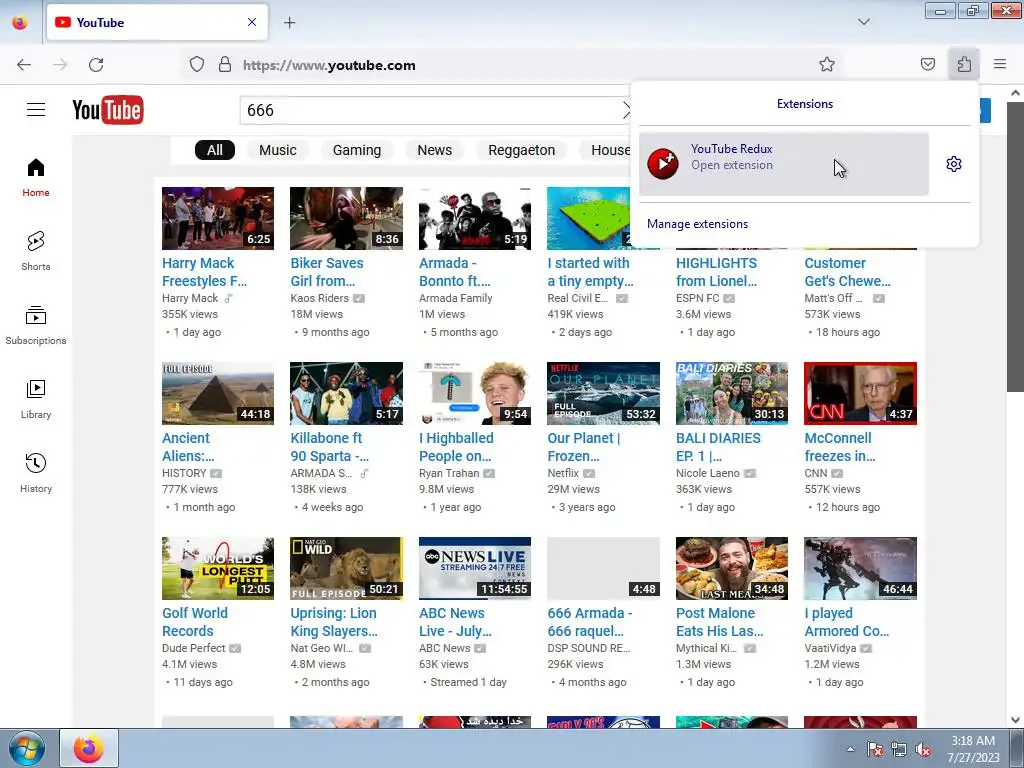Viewport: 1024px width, 768px height.
Task: Open the Netflix channel name
Action: coord(563,473)
